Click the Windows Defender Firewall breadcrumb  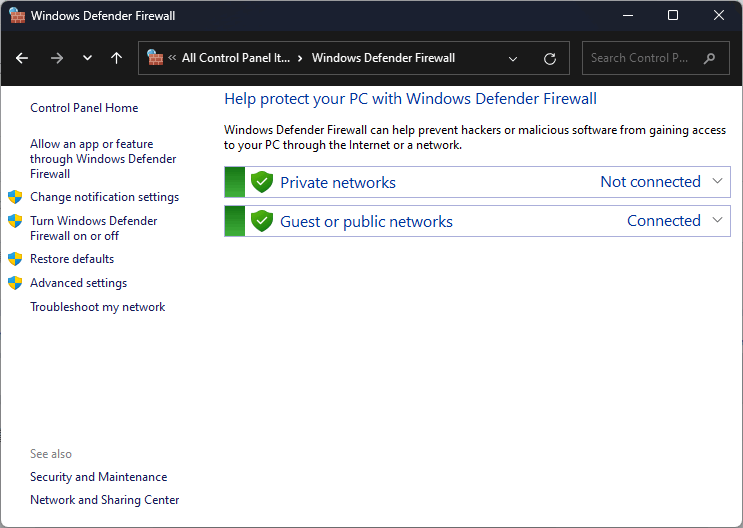[x=383, y=58]
